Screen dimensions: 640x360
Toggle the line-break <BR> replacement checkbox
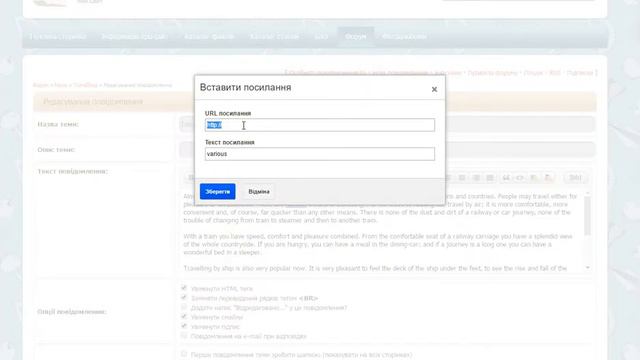pos(184,297)
